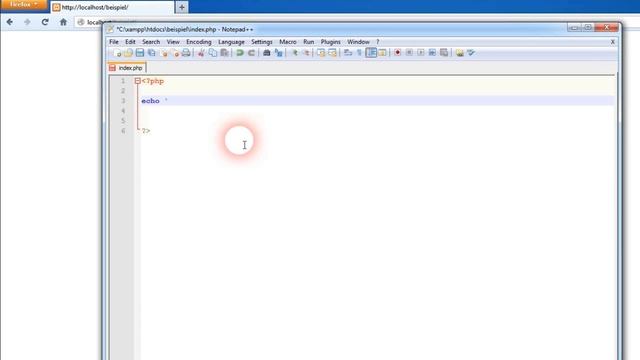Close document with menu bar X
Screen dimensions: 640x360
[613, 42]
